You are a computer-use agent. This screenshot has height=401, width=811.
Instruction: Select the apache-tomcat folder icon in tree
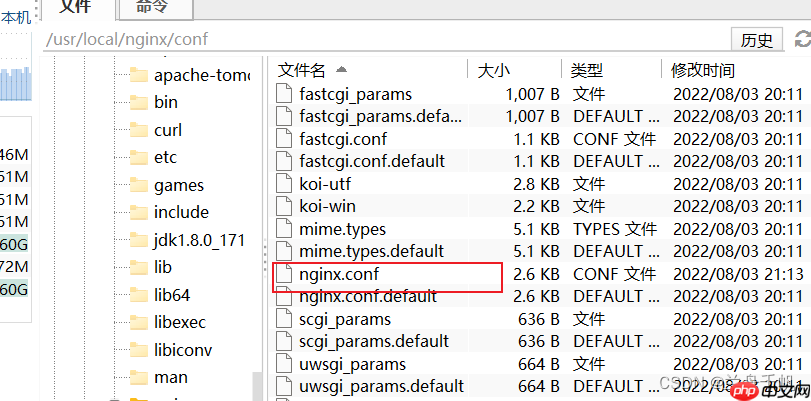[x=139, y=76]
